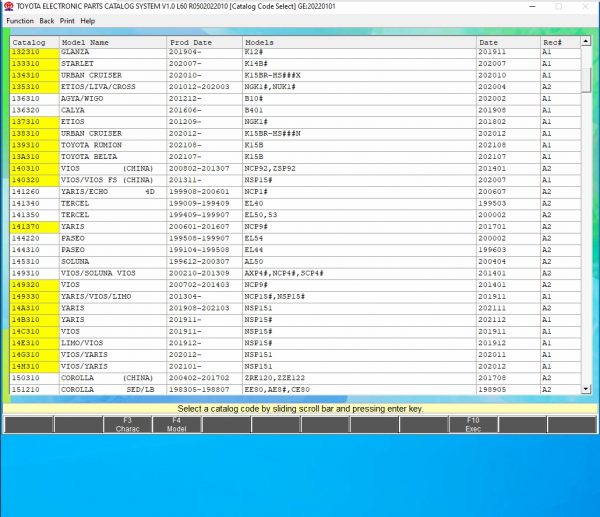This screenshot has width=600, height=517.
Task: Click the F4 Model button
Action: [x=176, y=424]
